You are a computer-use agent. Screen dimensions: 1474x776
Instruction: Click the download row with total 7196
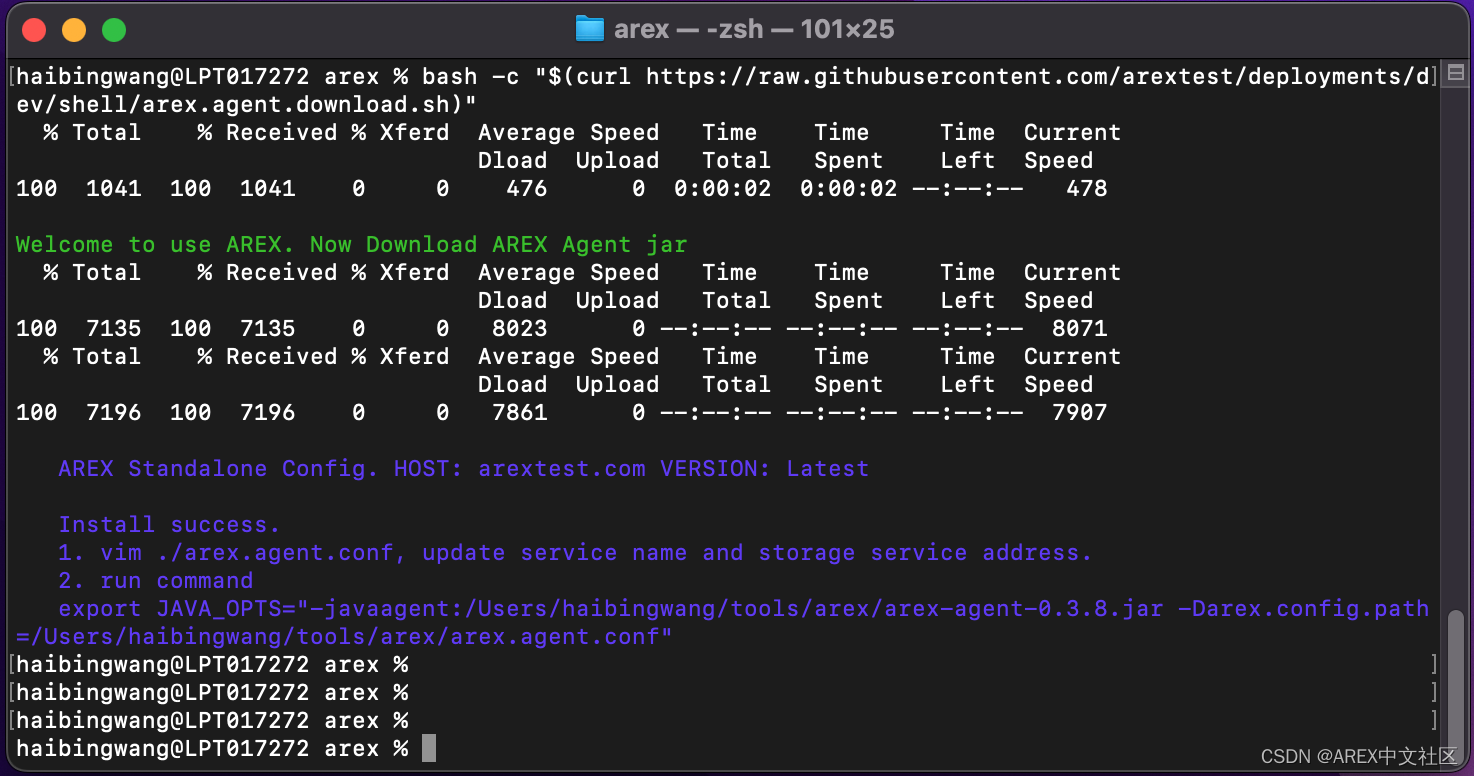(561, 413)
